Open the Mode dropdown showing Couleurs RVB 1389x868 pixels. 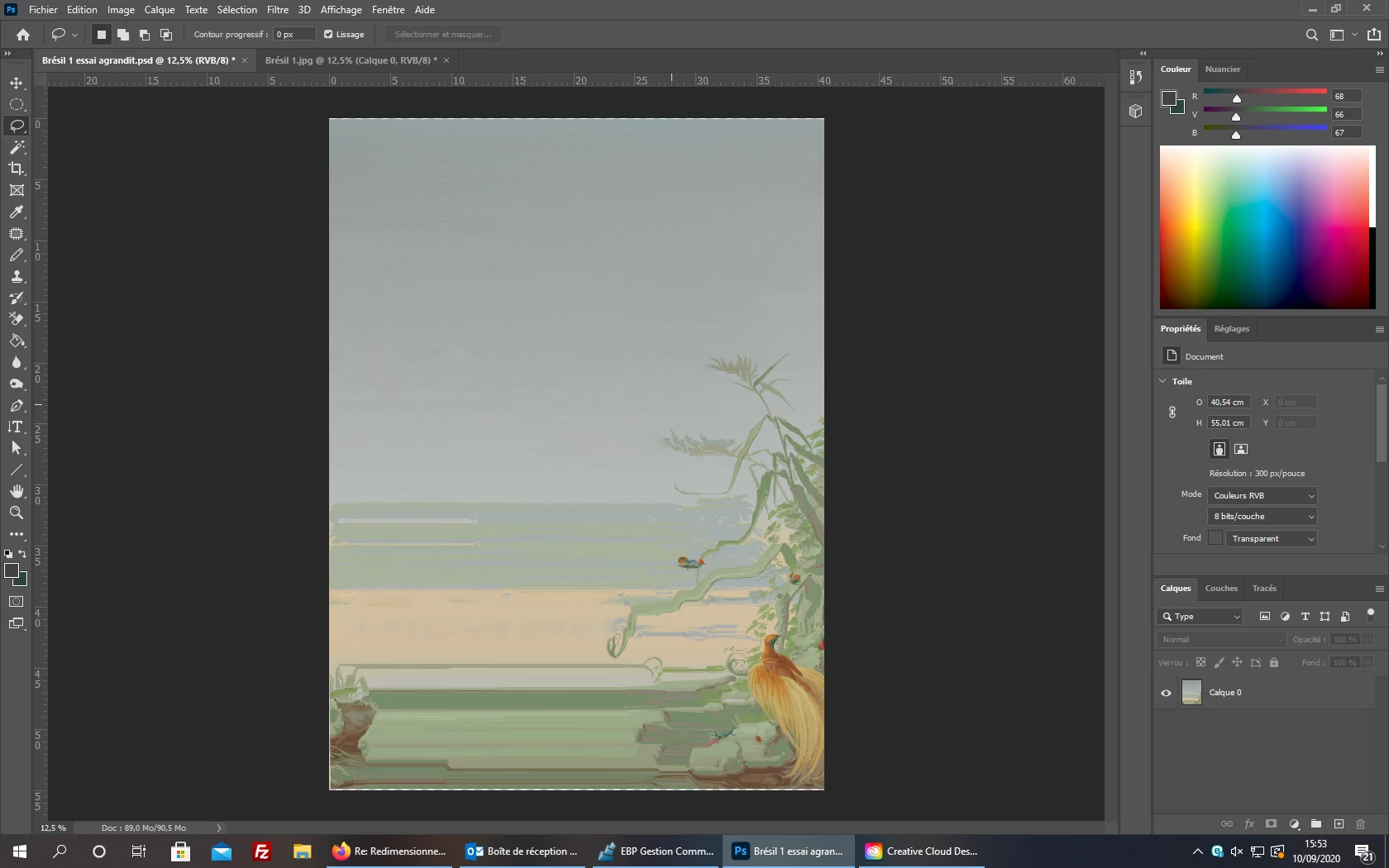(x=1263, y=495)
